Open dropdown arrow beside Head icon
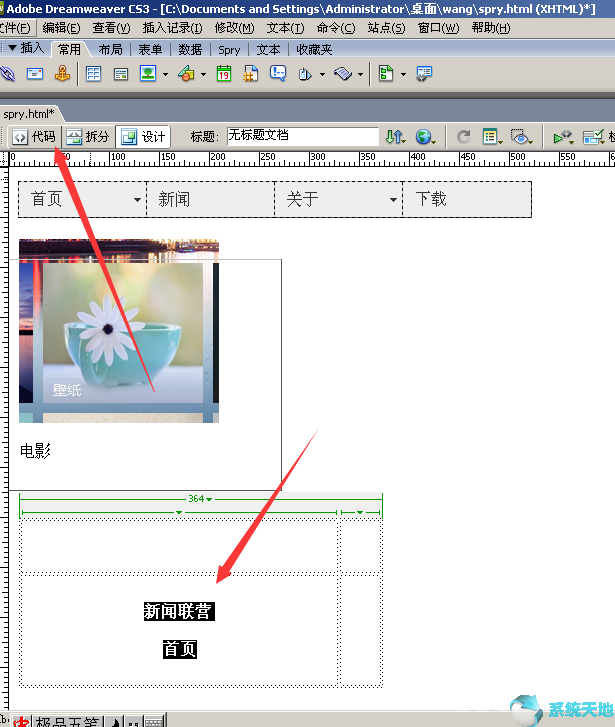Screen dimensions: 615x727 322,74
